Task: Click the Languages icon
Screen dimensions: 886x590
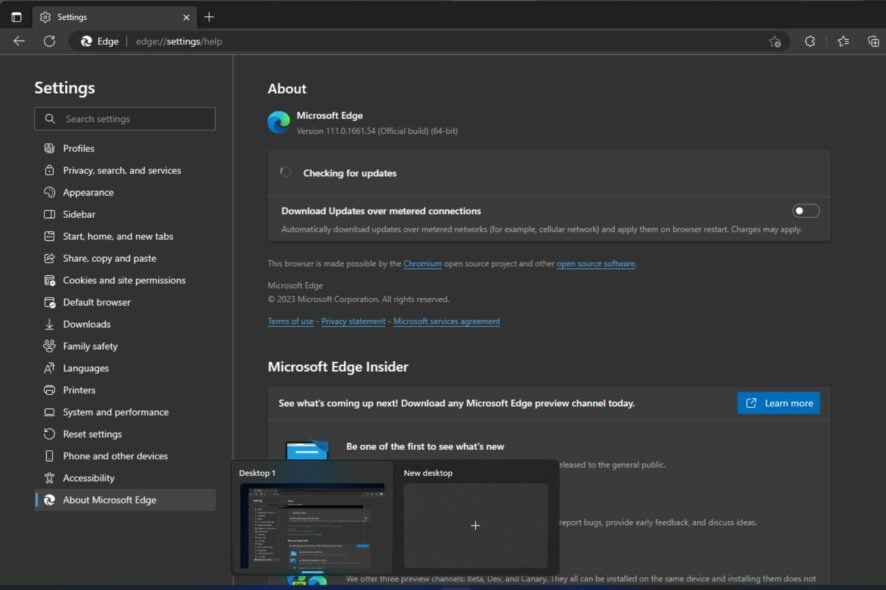Action: pyautogui.click(x=50, y=368)
